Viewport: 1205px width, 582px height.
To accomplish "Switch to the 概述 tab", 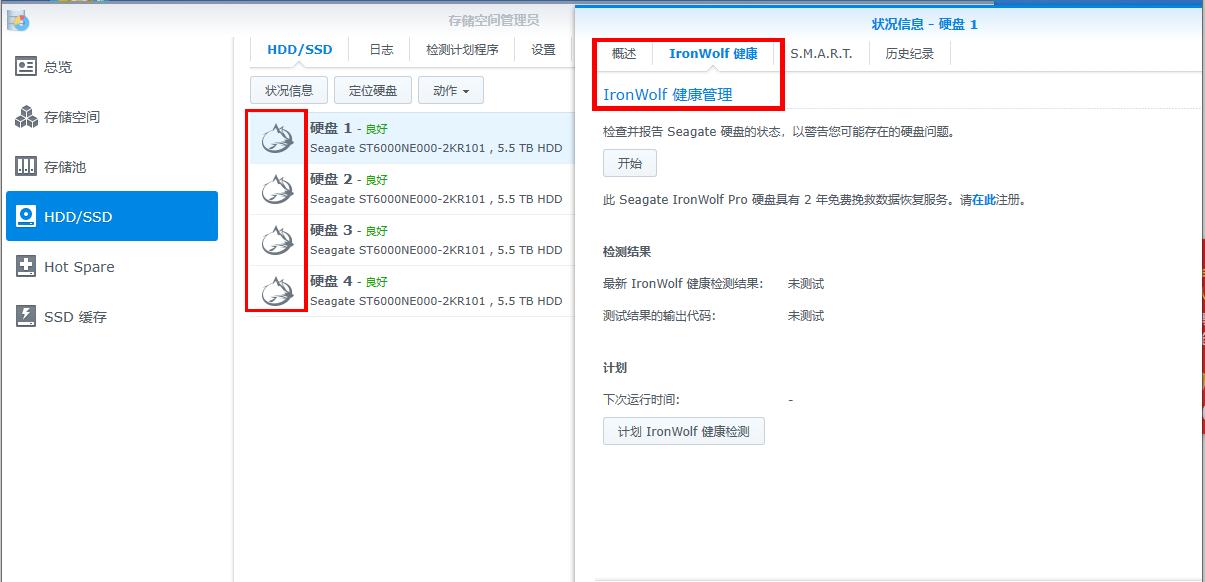I will (x=622, y=54).
